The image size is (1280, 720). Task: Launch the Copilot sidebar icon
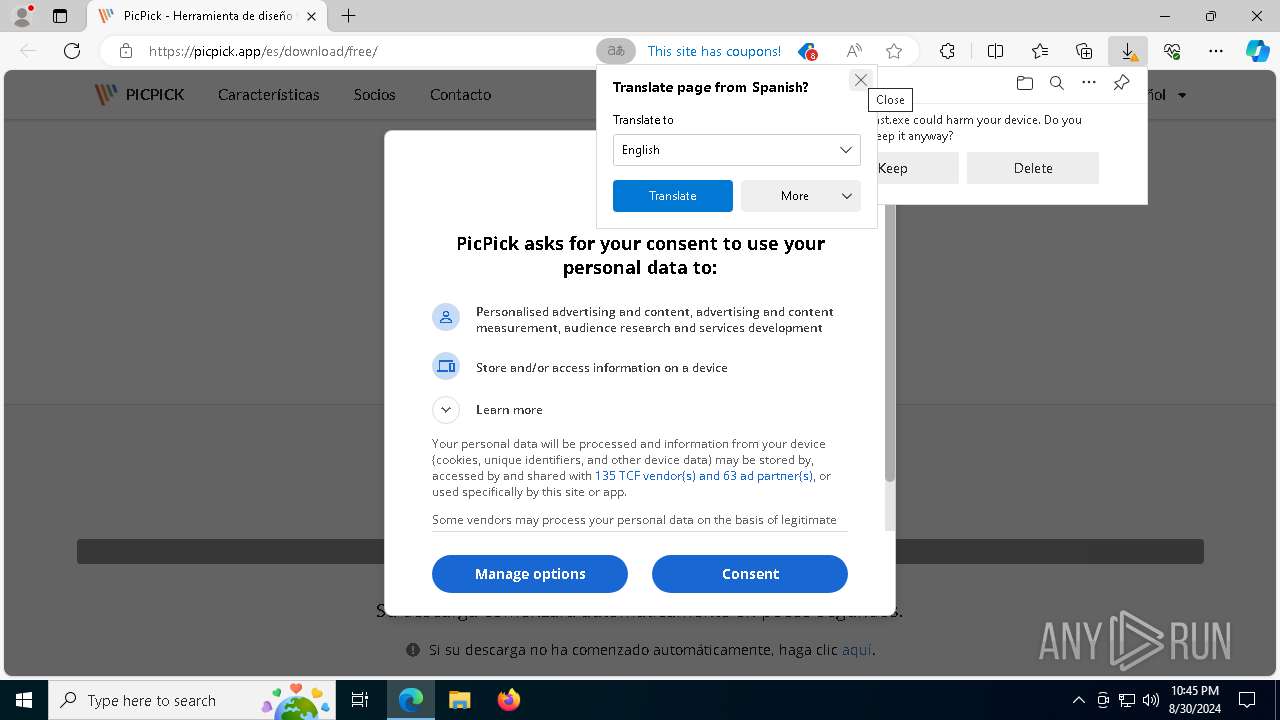(x=1257, y=51)
